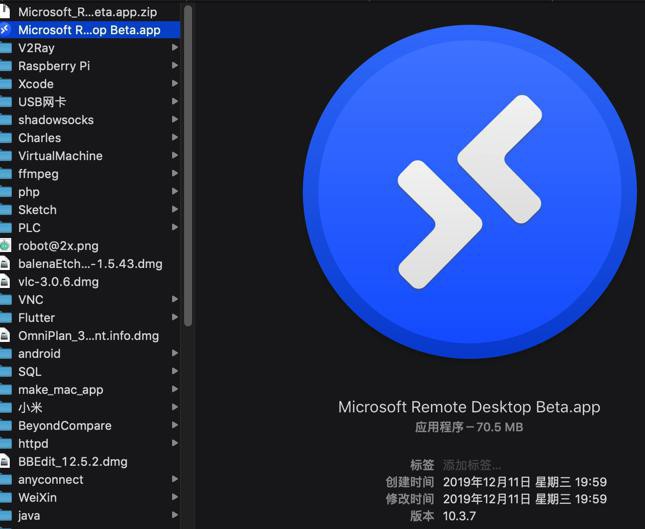Select the BeyondCompare folder name
Image resolution: width=645 pixels, height=529 pixels.
coord(65,425)
